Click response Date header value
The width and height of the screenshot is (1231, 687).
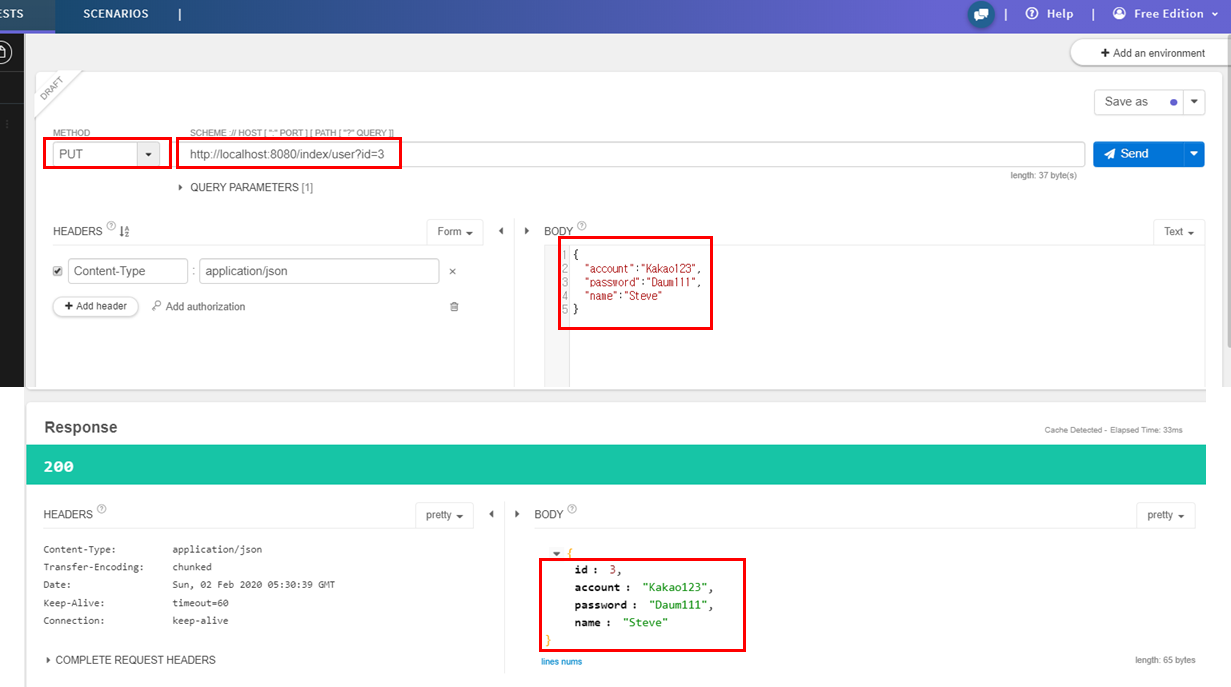254,585
